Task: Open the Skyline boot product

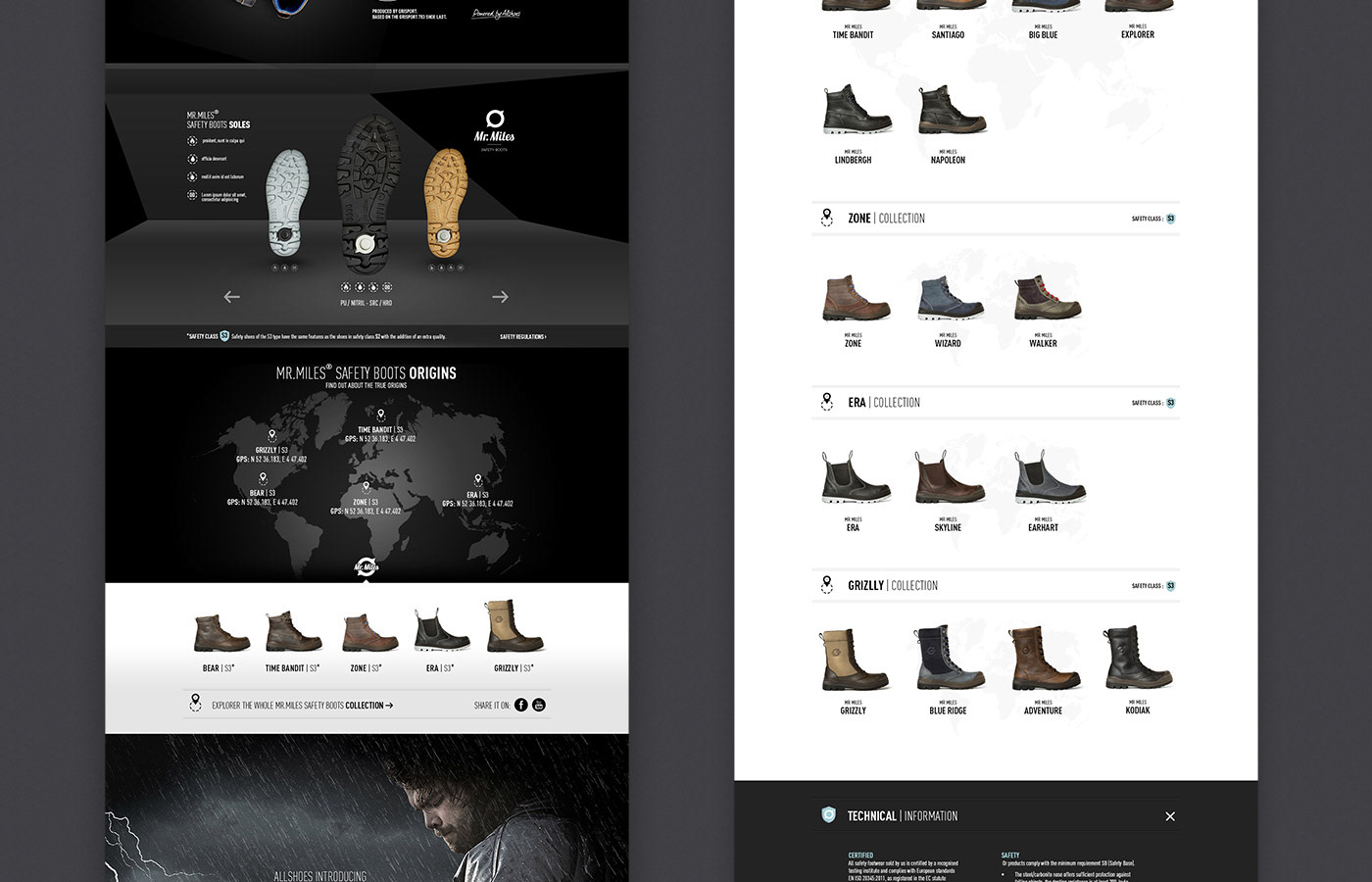Action: pos(951,477)
